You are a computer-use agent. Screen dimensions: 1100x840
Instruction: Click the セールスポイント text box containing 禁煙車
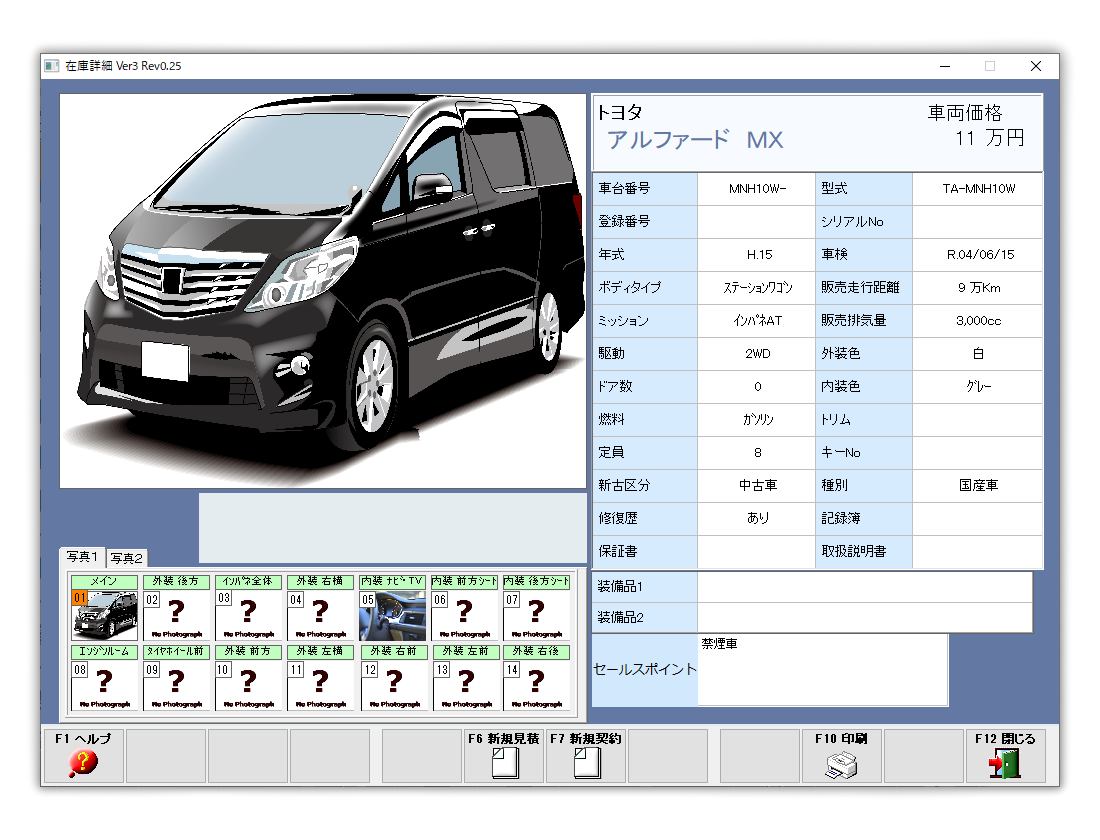822,669
